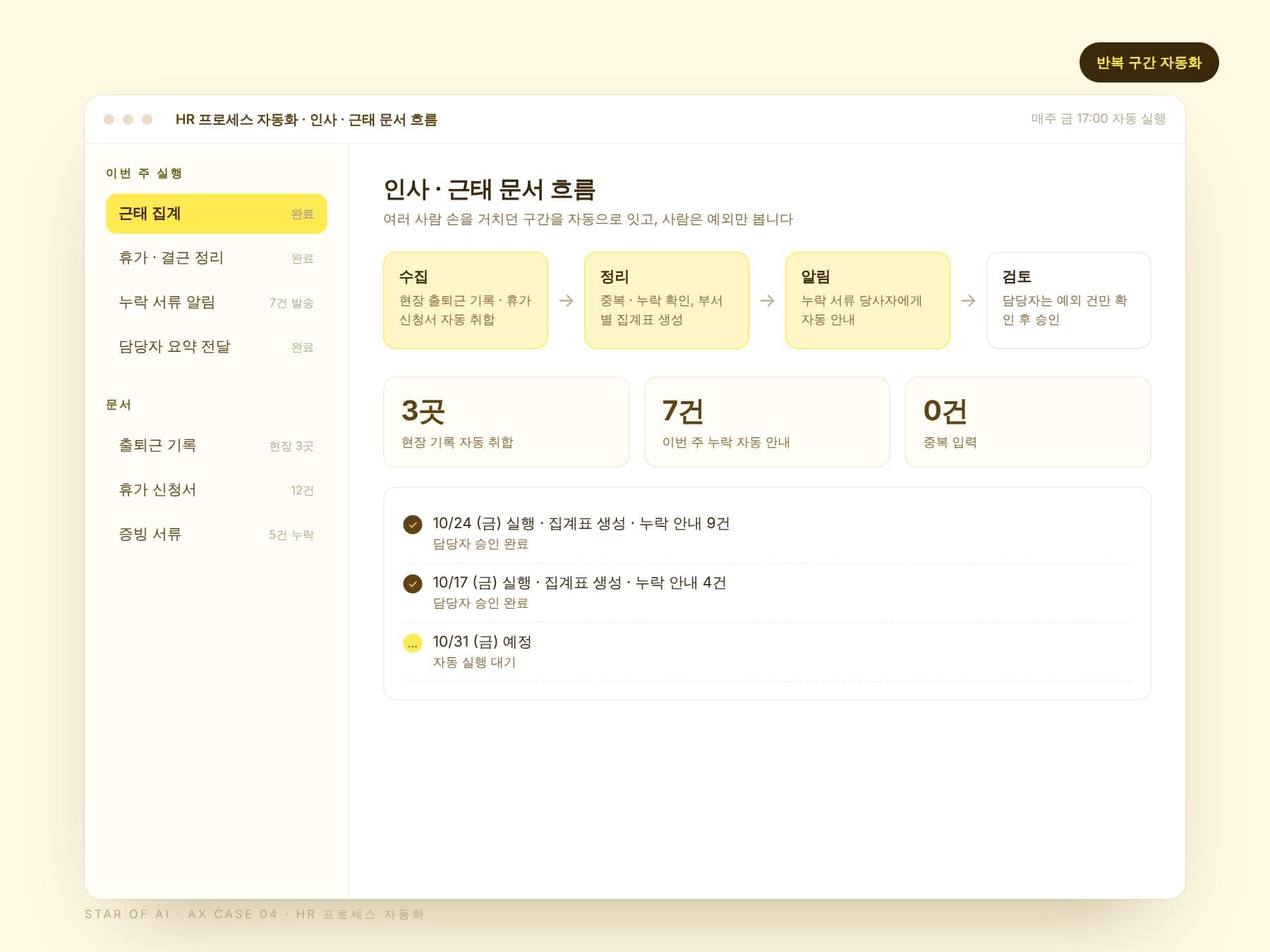Click the 12건 count label
This screenshot has width=1270, height=952.
pyautogui.click(x=302, y=491)
